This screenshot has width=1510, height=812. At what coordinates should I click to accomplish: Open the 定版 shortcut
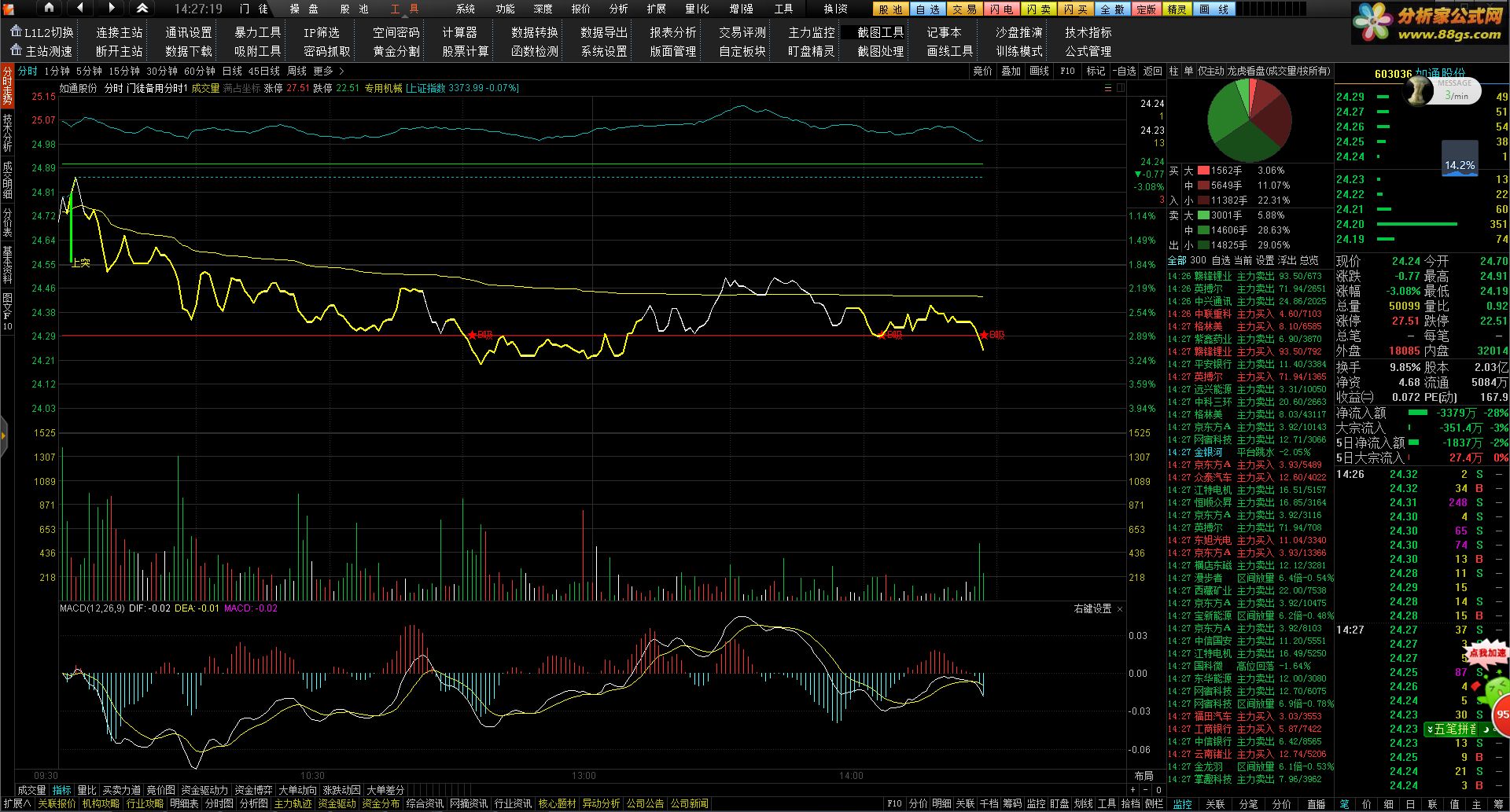point(1147,9)
